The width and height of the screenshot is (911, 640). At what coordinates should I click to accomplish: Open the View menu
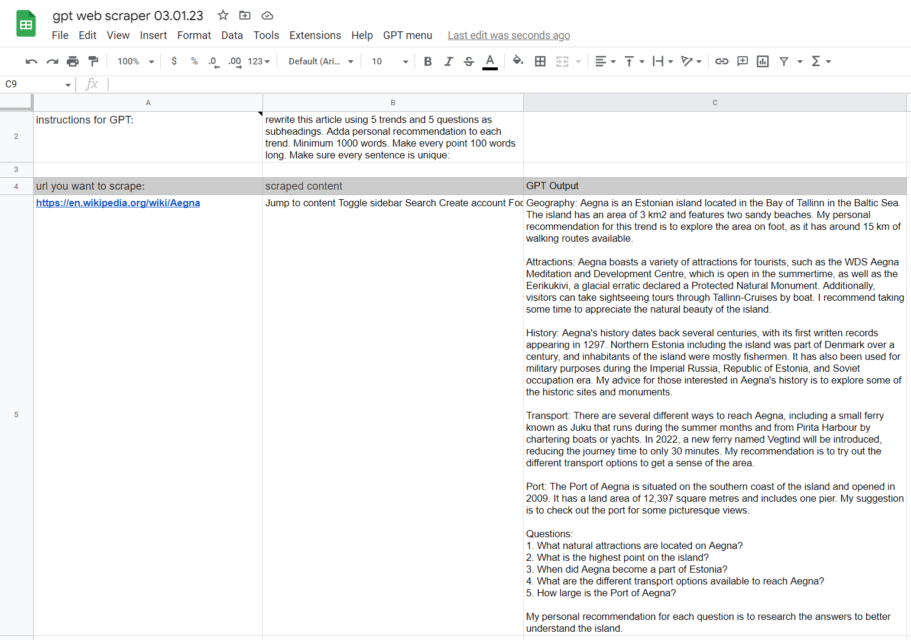coord(118,35)
